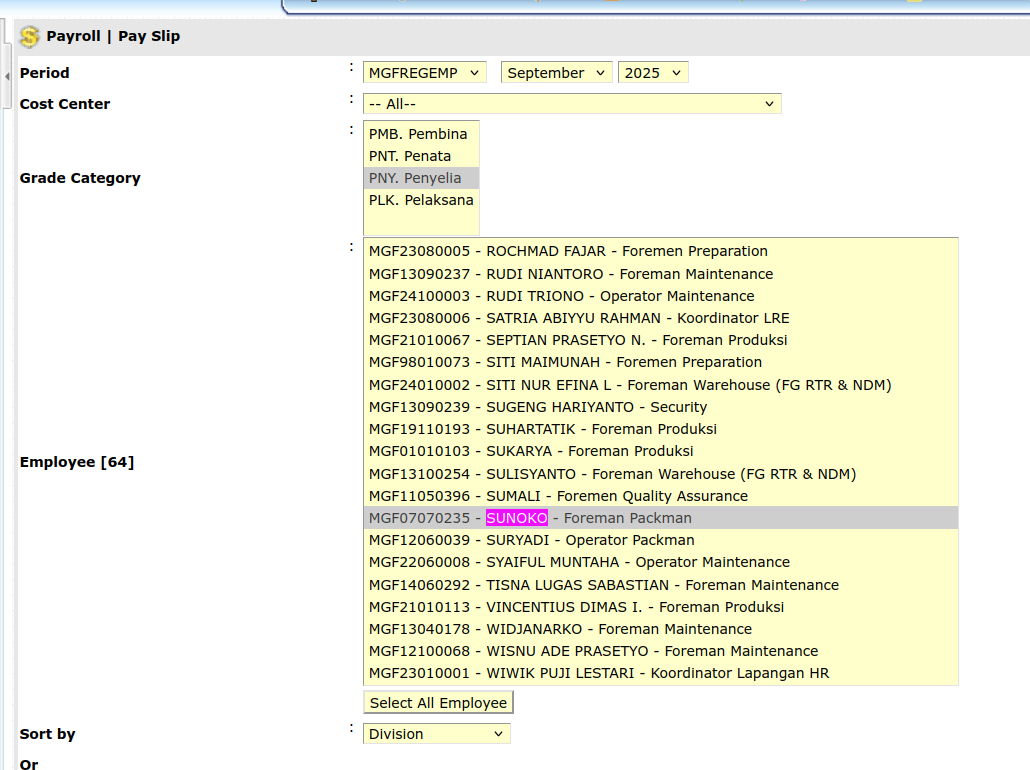Expand the Cost Center dropdown
This screenshot has height=770, width=1030.
(x=572, y=104)
